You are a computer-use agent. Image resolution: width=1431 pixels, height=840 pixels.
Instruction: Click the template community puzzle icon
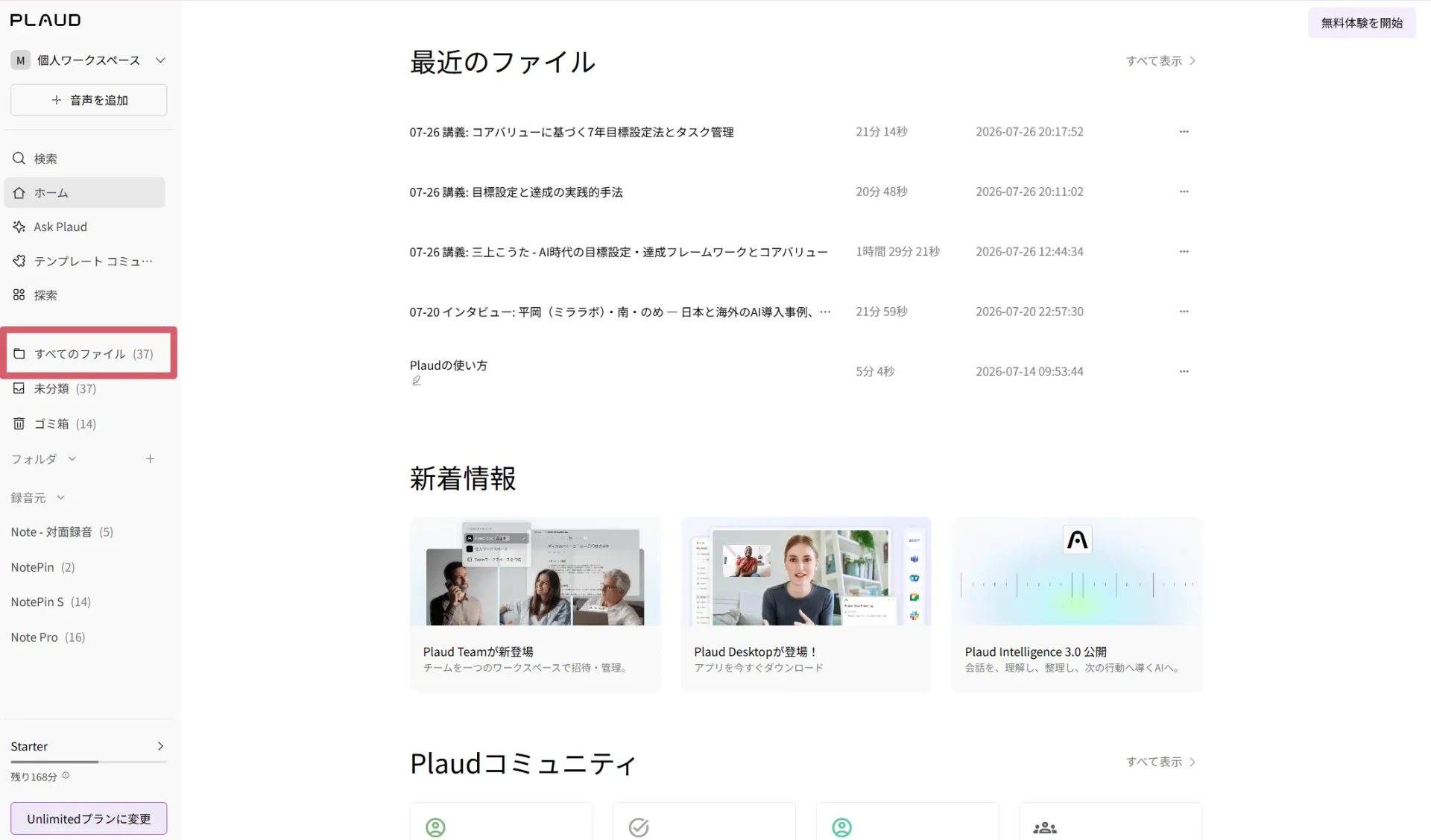19,261
